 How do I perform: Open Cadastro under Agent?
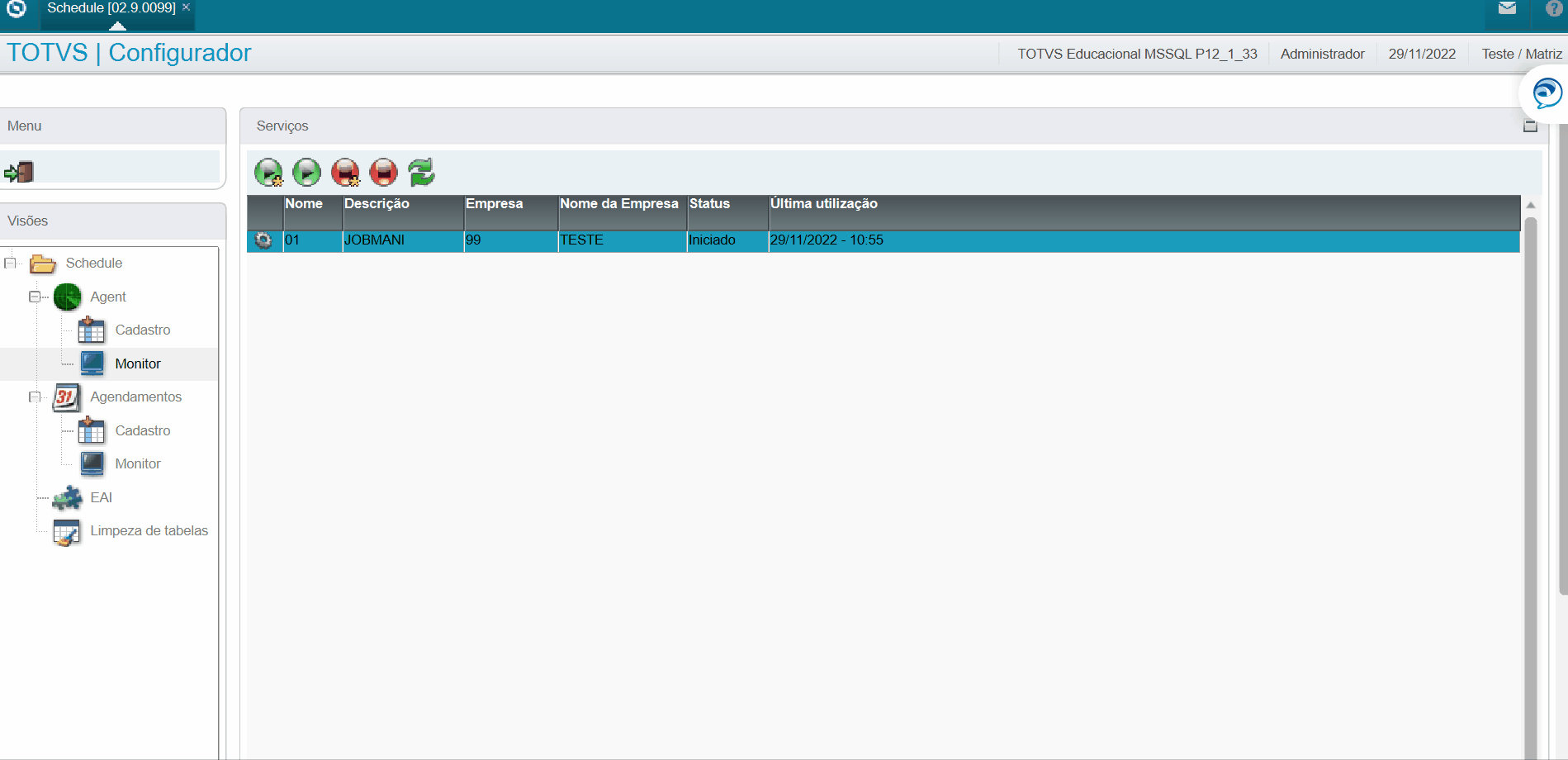point(142,330)
